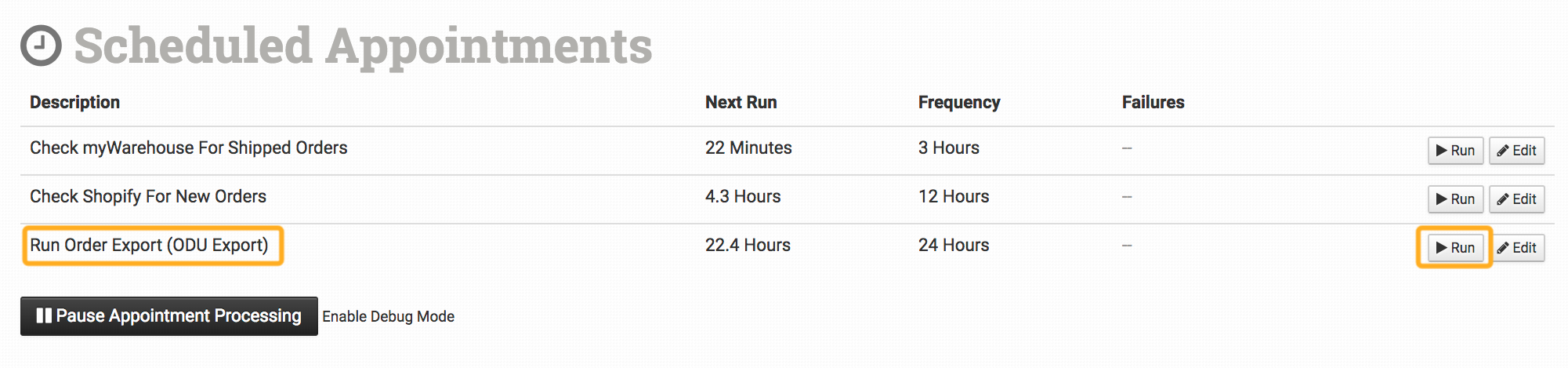This screenshot has height=368, width=1568.
Task: Click the pencil icon for the Order Export row
Action: [x=1503, y=248]
